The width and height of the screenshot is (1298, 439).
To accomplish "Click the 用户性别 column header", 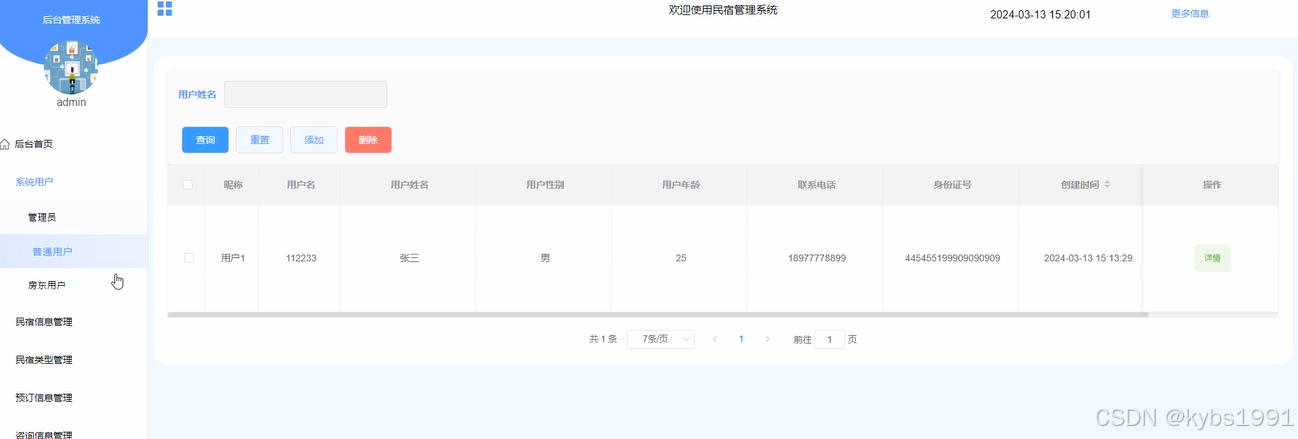I will tap(545, 185).
